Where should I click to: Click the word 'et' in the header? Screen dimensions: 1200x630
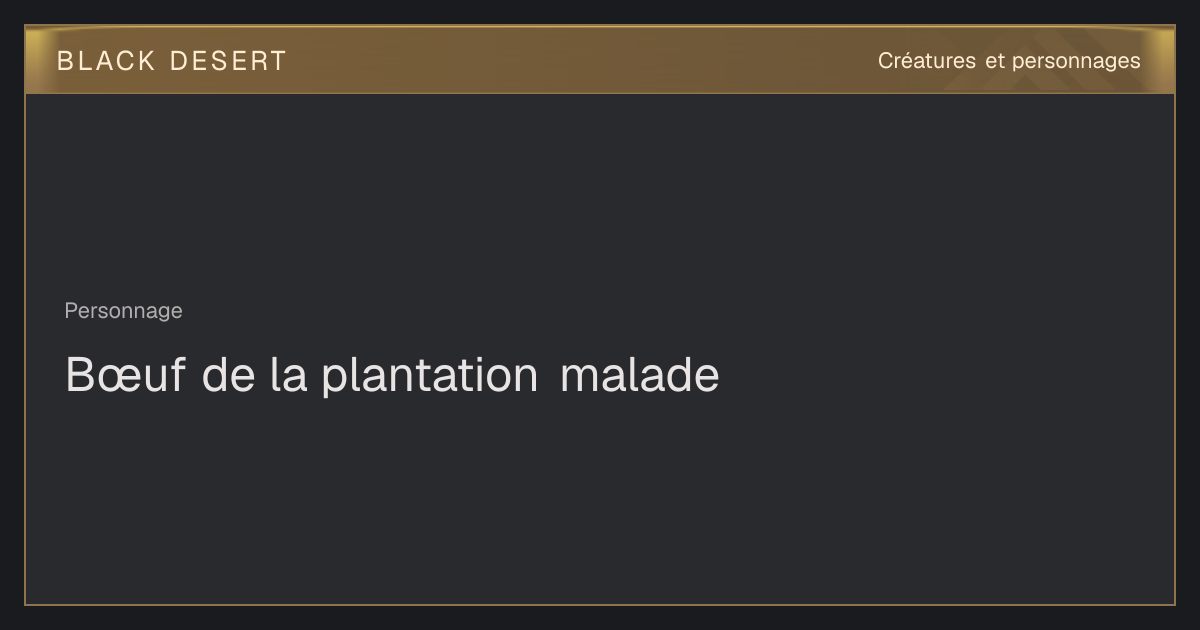tap(994, 61)
